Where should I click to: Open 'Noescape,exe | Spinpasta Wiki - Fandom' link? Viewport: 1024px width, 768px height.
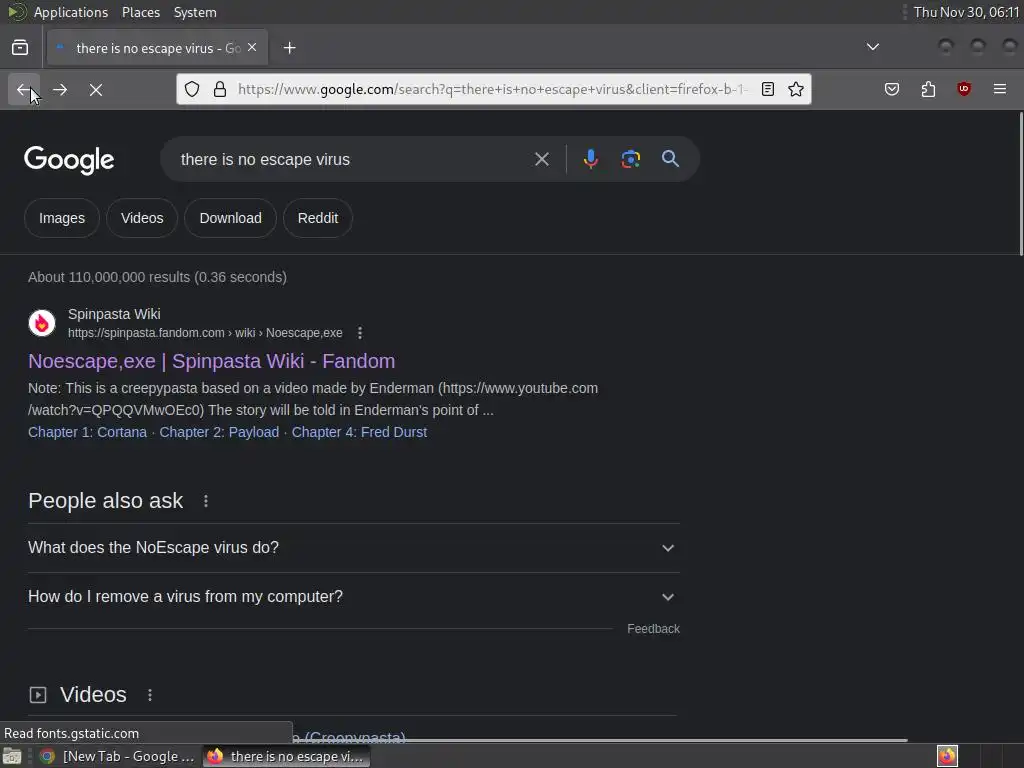click(212, 361)
